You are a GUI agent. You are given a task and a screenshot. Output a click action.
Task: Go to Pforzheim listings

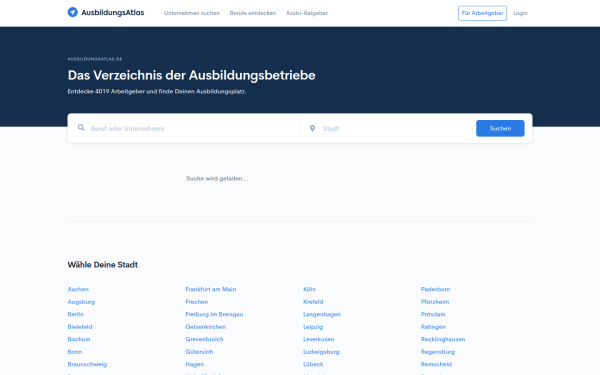(x=435, y=302)
